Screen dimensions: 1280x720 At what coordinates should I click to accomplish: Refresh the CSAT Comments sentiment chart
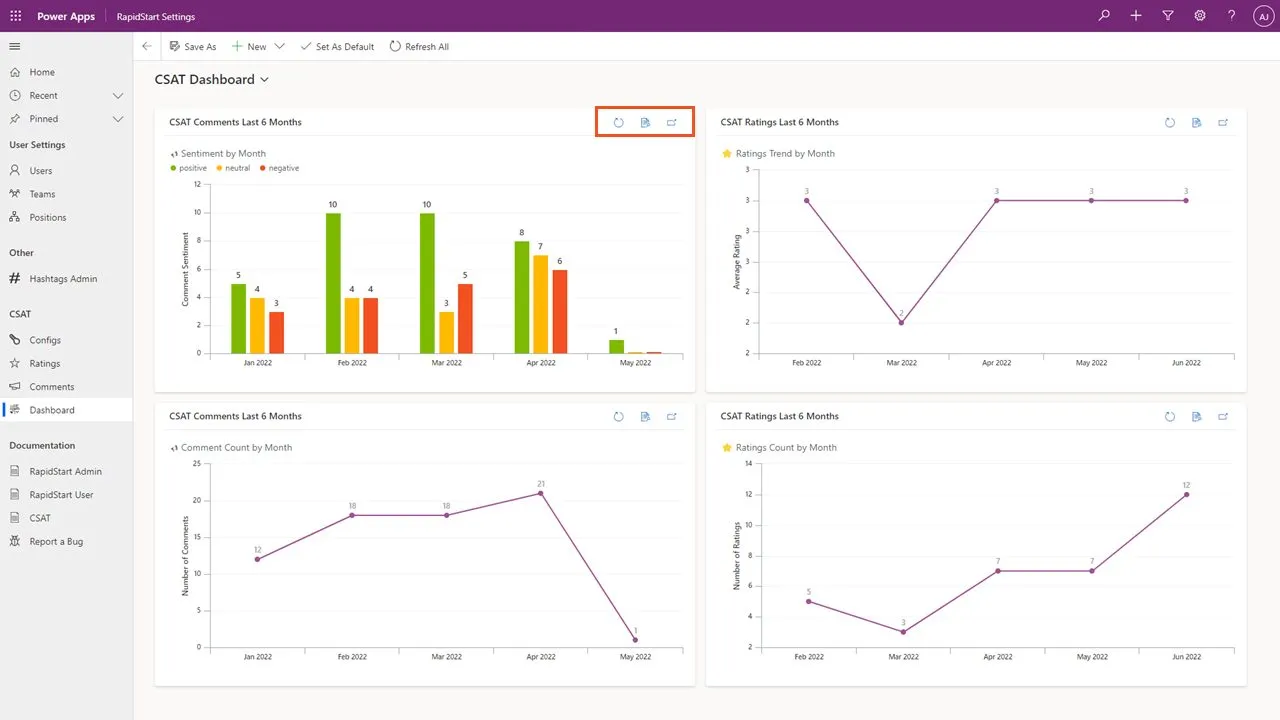pyautogui.click(x=618, y=122)
